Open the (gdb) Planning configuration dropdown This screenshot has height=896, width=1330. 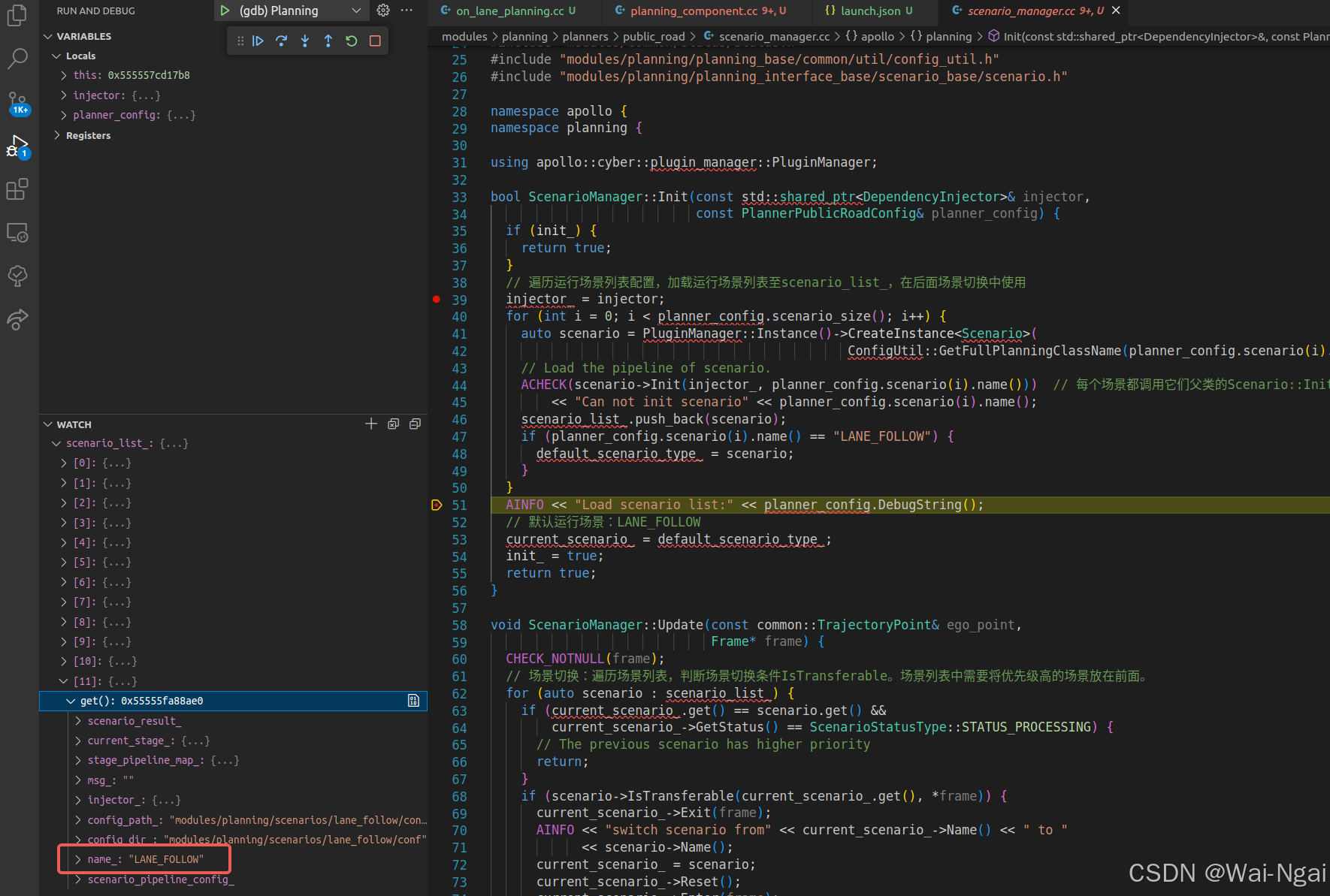click(x=356, y=11)
